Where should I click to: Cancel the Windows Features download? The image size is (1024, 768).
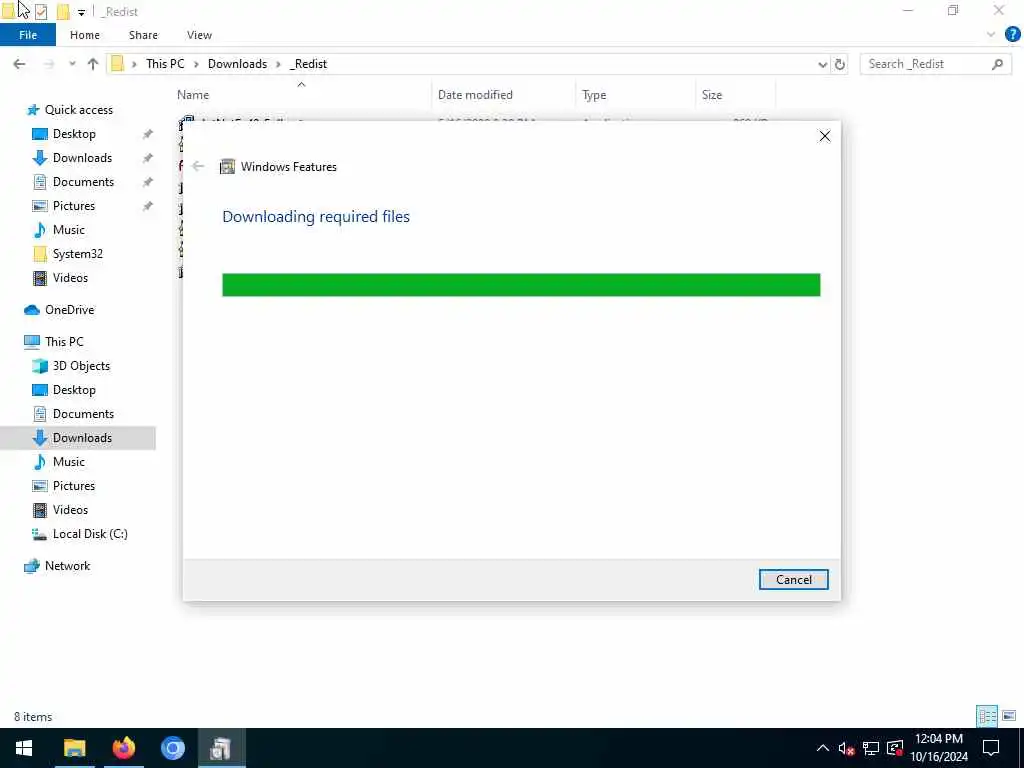[x=793, y=579]
